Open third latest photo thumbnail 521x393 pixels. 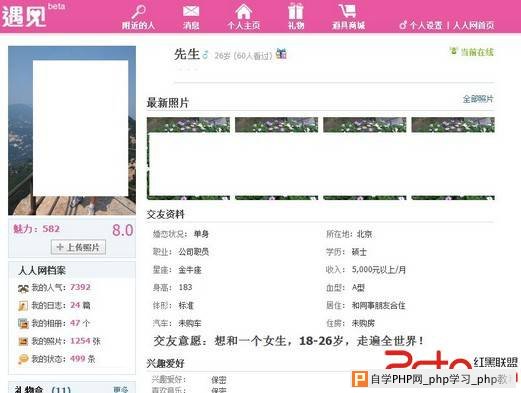tap(365, 159)
